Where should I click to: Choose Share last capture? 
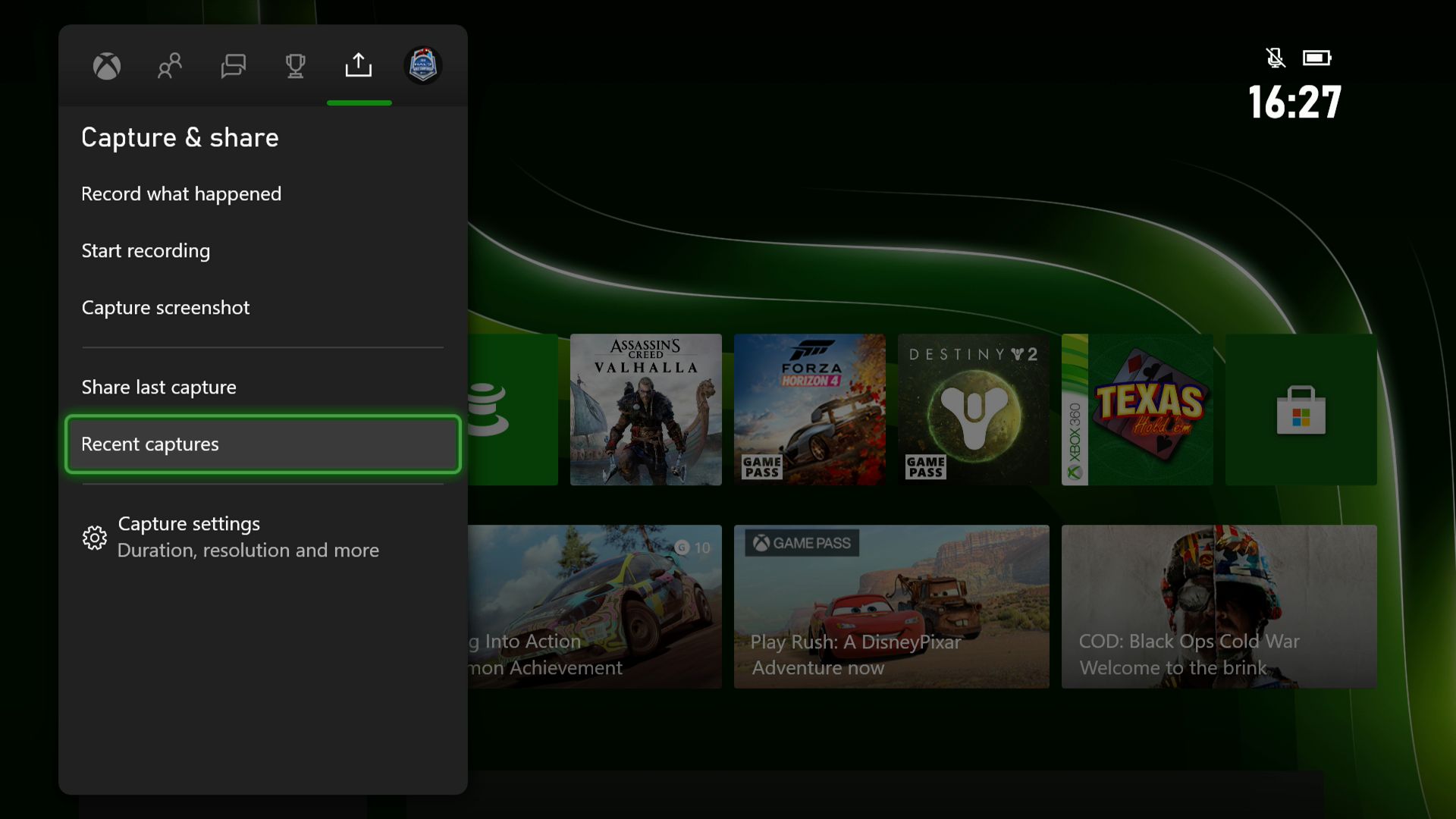click(158, 388)
